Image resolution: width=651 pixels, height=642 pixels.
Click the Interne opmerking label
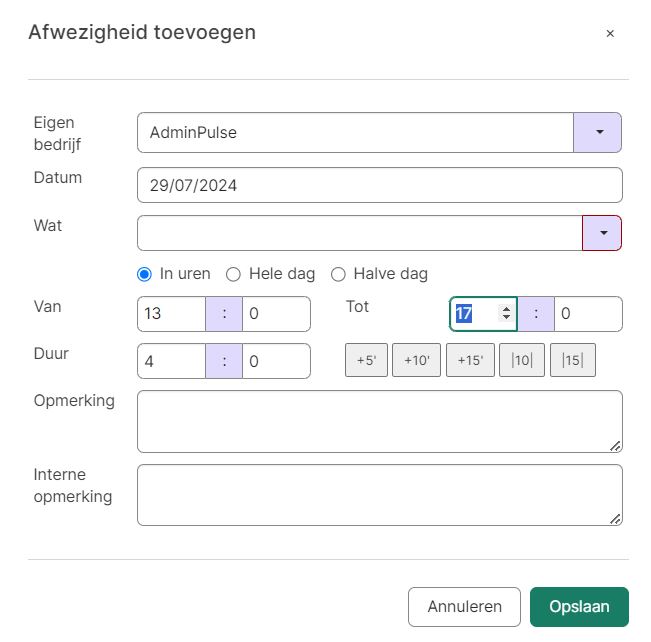click(73, 486)
